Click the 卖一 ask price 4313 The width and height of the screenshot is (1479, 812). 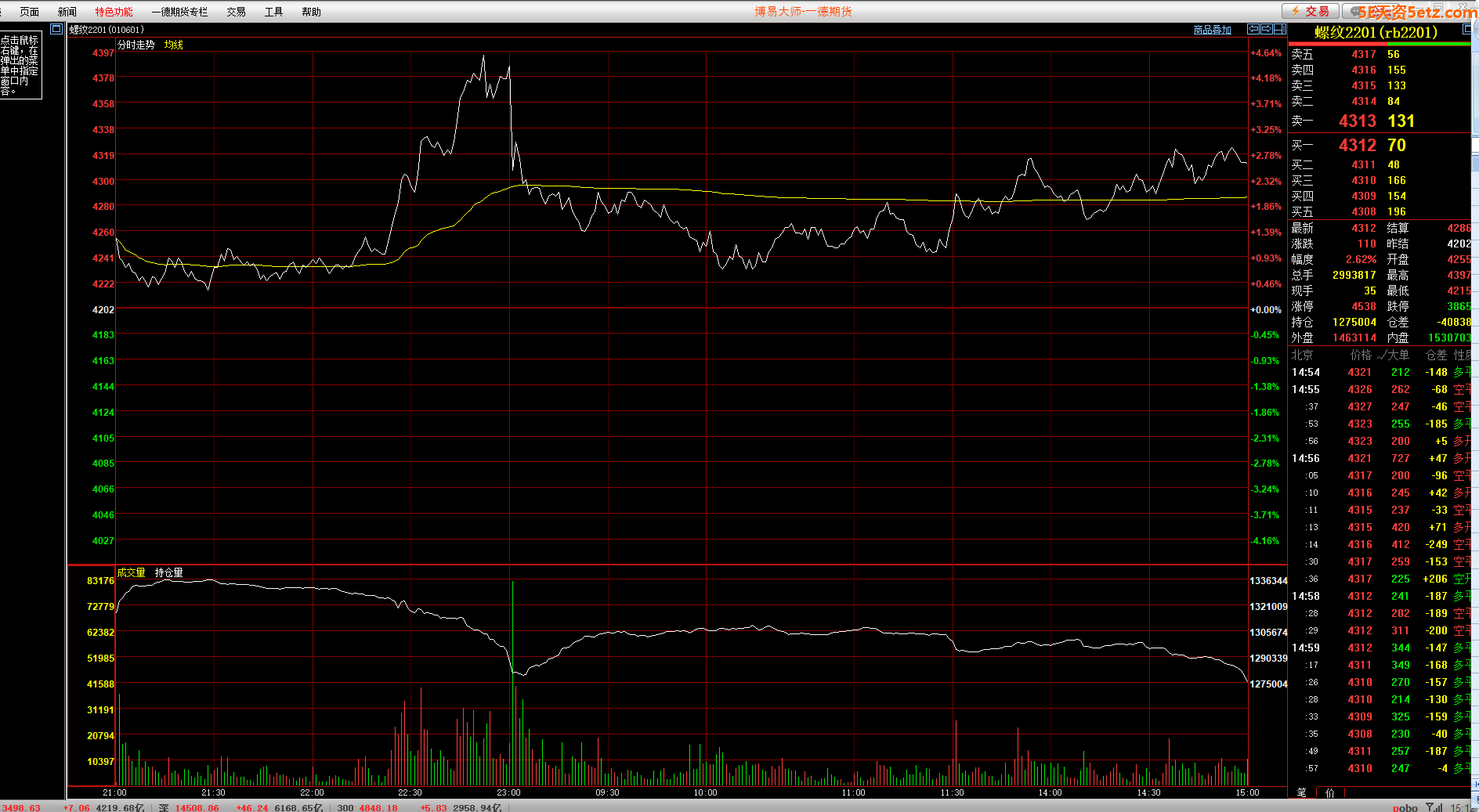(x=1357, y=121)
